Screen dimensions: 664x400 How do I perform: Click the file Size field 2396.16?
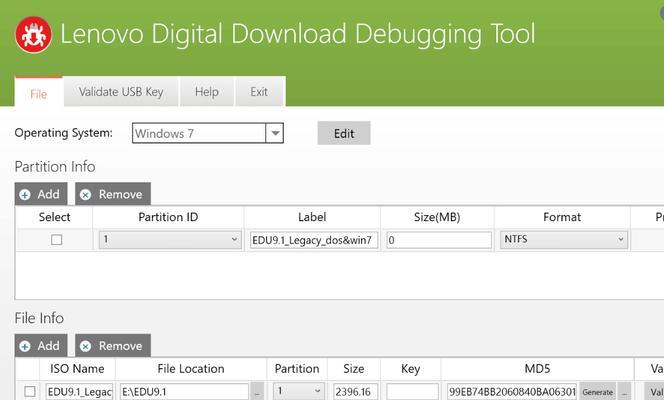click(355, 392)
